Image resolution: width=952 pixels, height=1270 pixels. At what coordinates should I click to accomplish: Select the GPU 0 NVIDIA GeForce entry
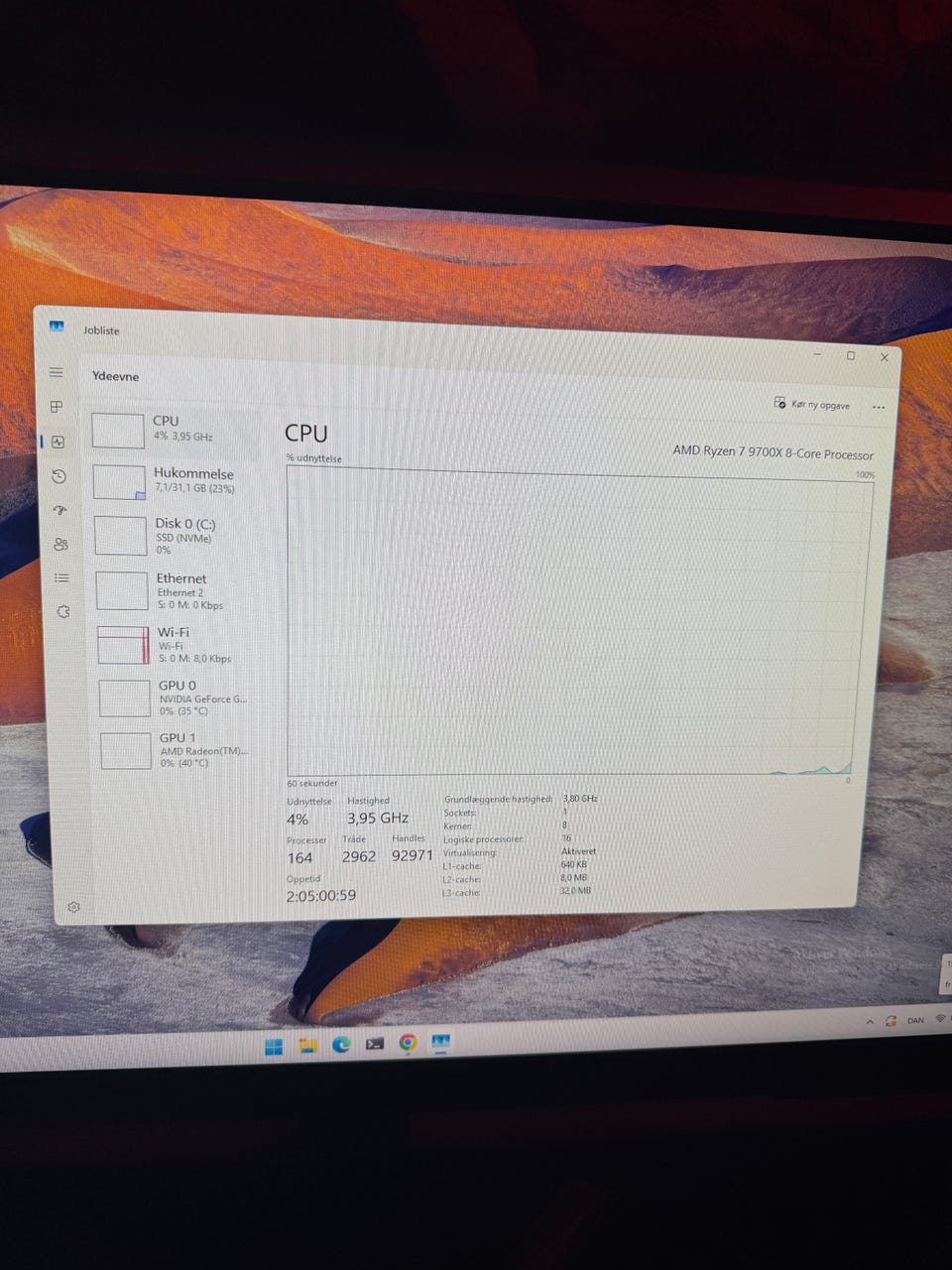pyautogui.click(x=179, y=698)
